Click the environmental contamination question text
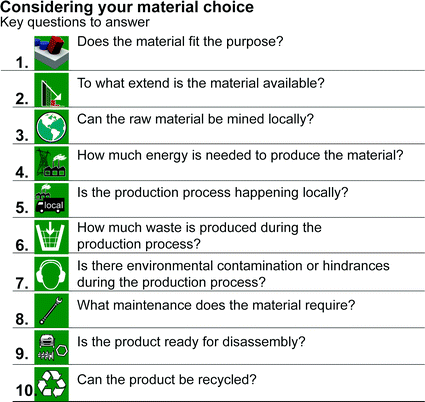 (233, 274)
